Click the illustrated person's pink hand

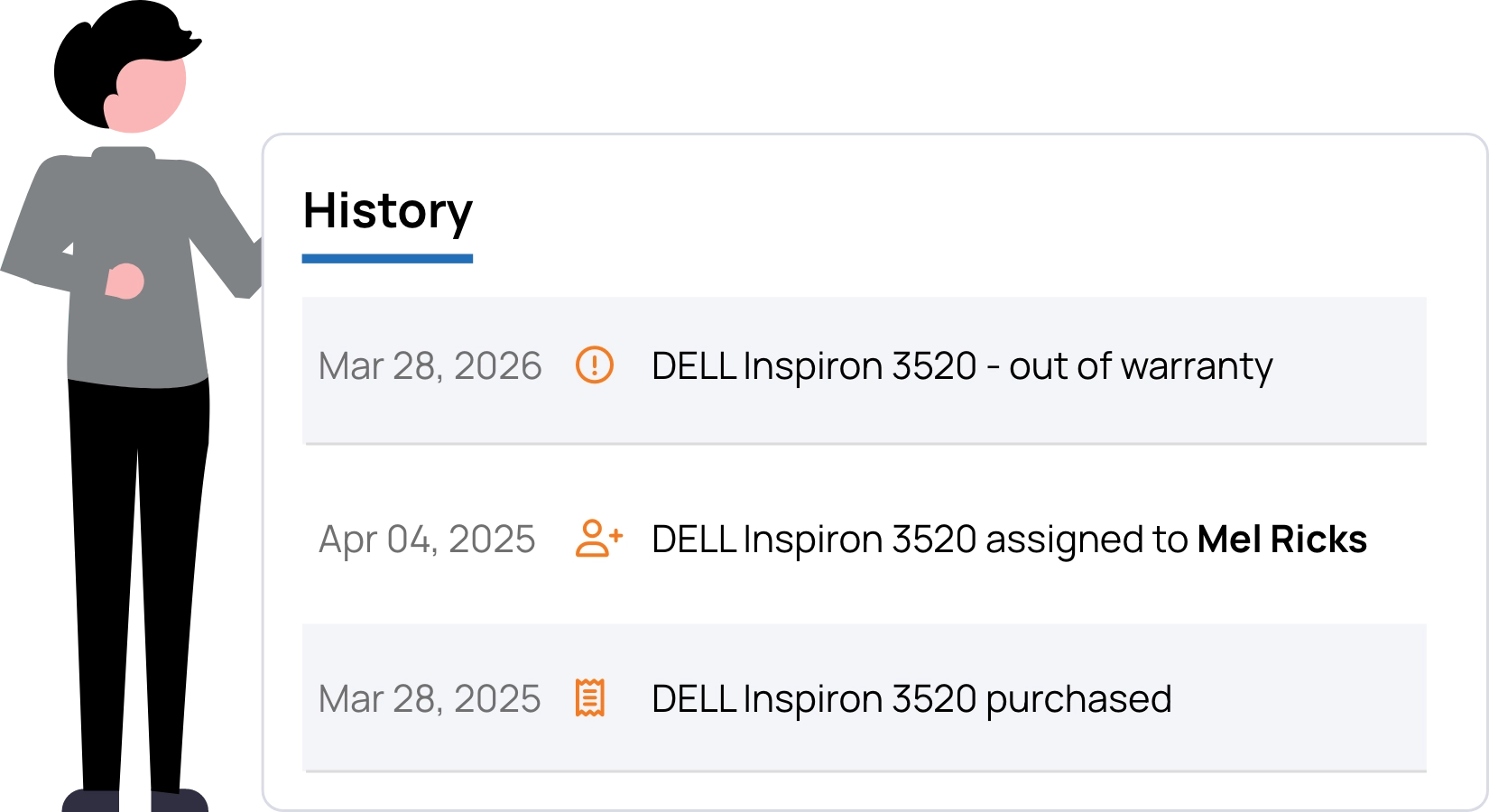[x=125, y=281]
